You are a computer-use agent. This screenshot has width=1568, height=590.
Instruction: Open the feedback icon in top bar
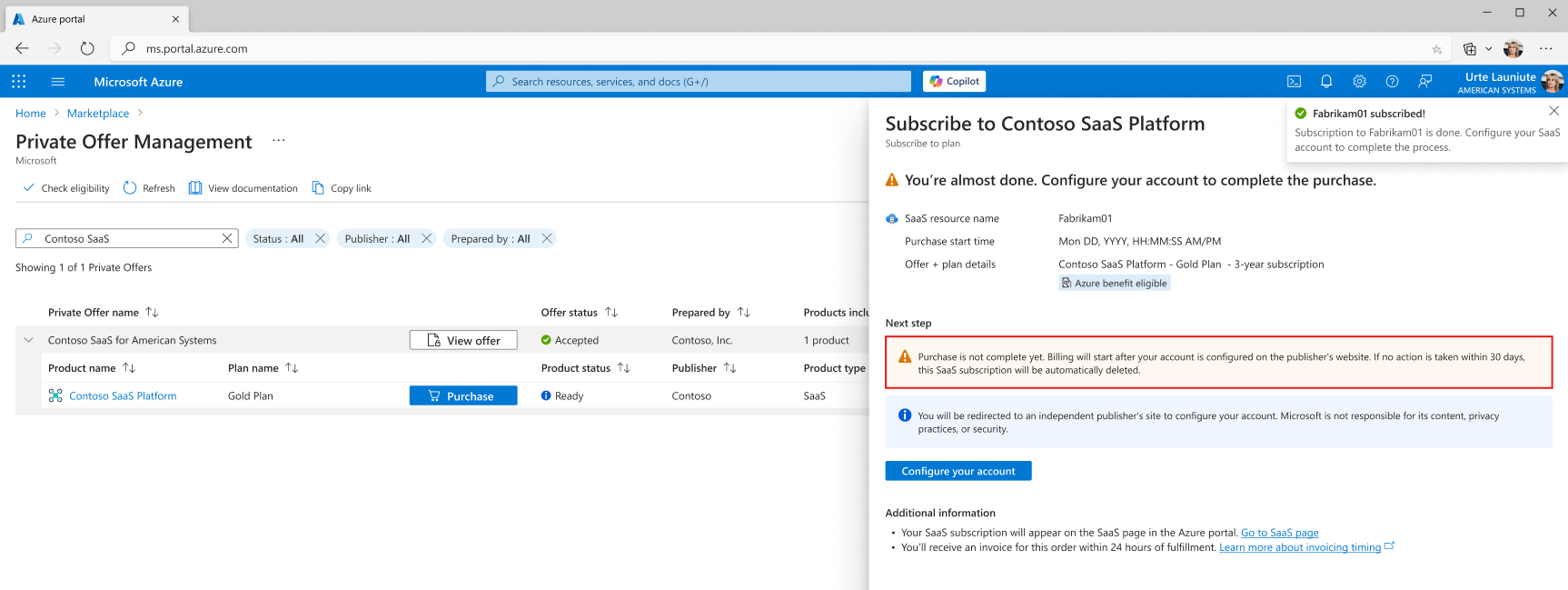coord(1424,82)
